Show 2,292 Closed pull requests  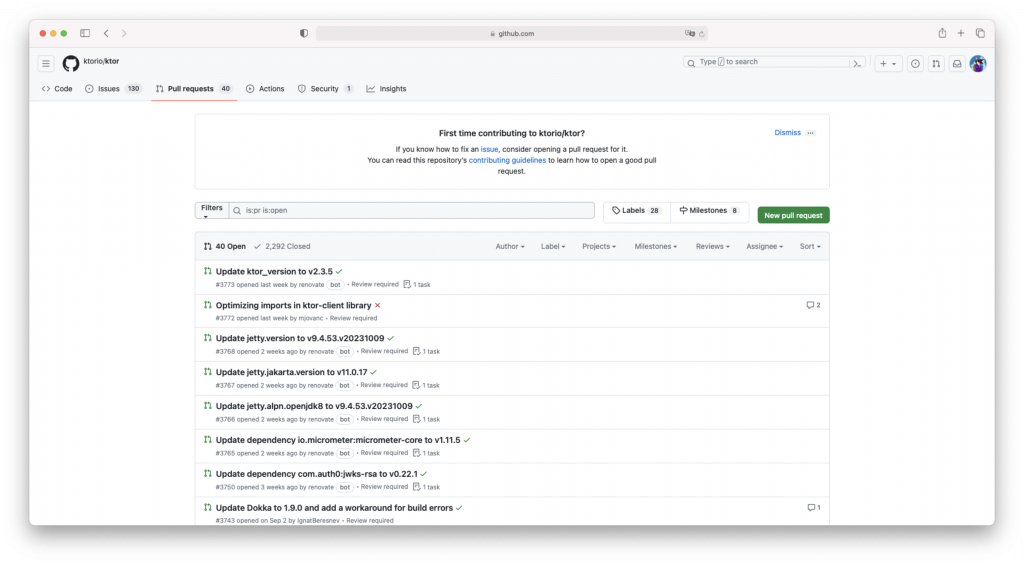tap(282, 246)
